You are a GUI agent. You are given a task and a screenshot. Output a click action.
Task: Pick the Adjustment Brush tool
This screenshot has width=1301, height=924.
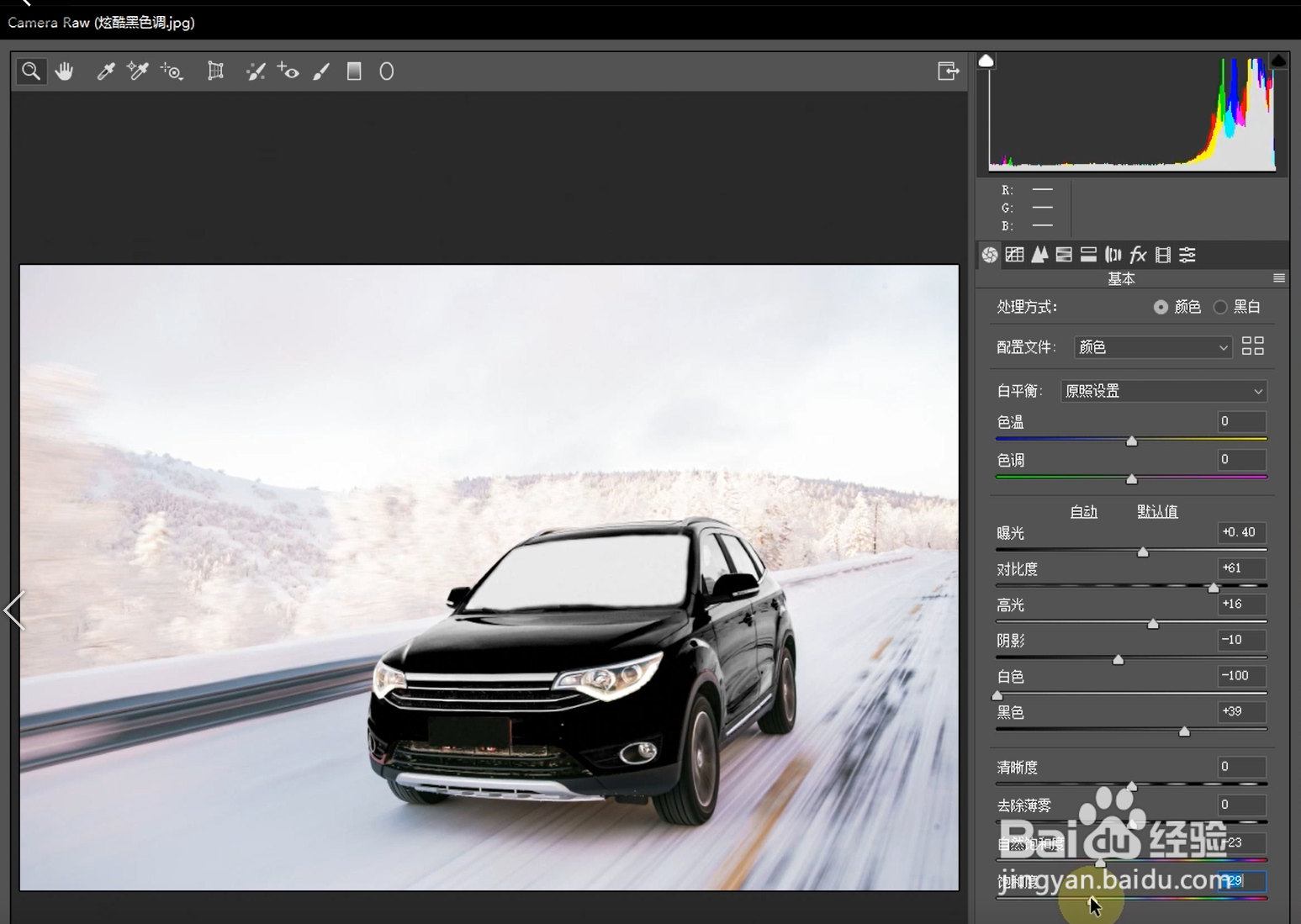point(321,71)
